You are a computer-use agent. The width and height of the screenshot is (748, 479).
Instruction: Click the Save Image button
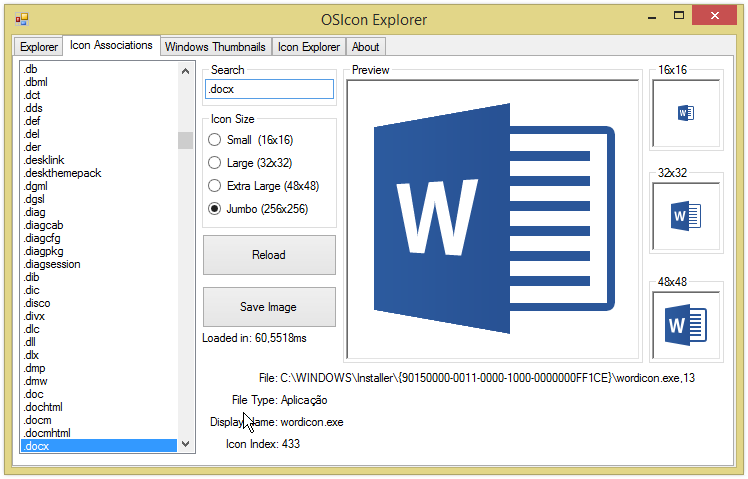click(269, 307)
